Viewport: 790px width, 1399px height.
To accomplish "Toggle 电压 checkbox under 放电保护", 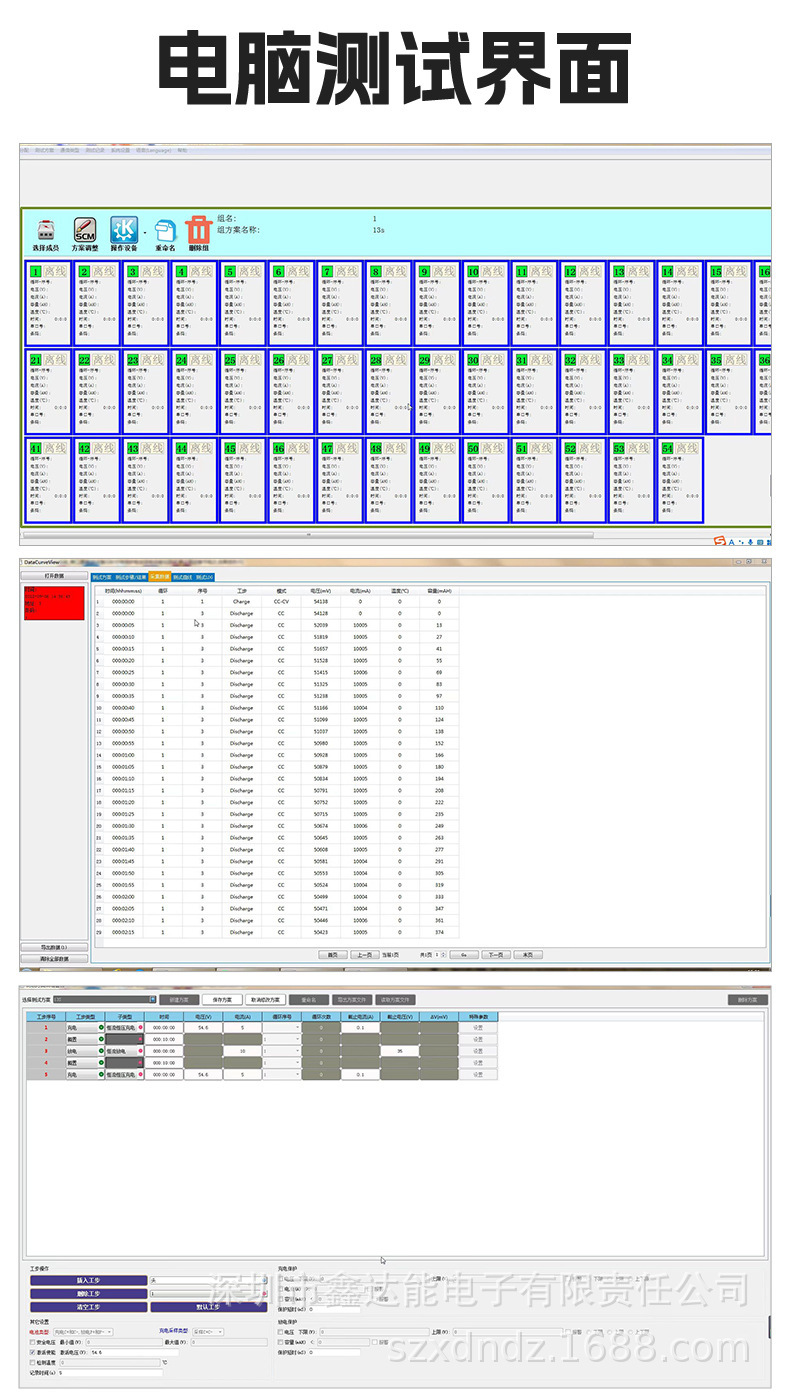I will click(281, 1332).
